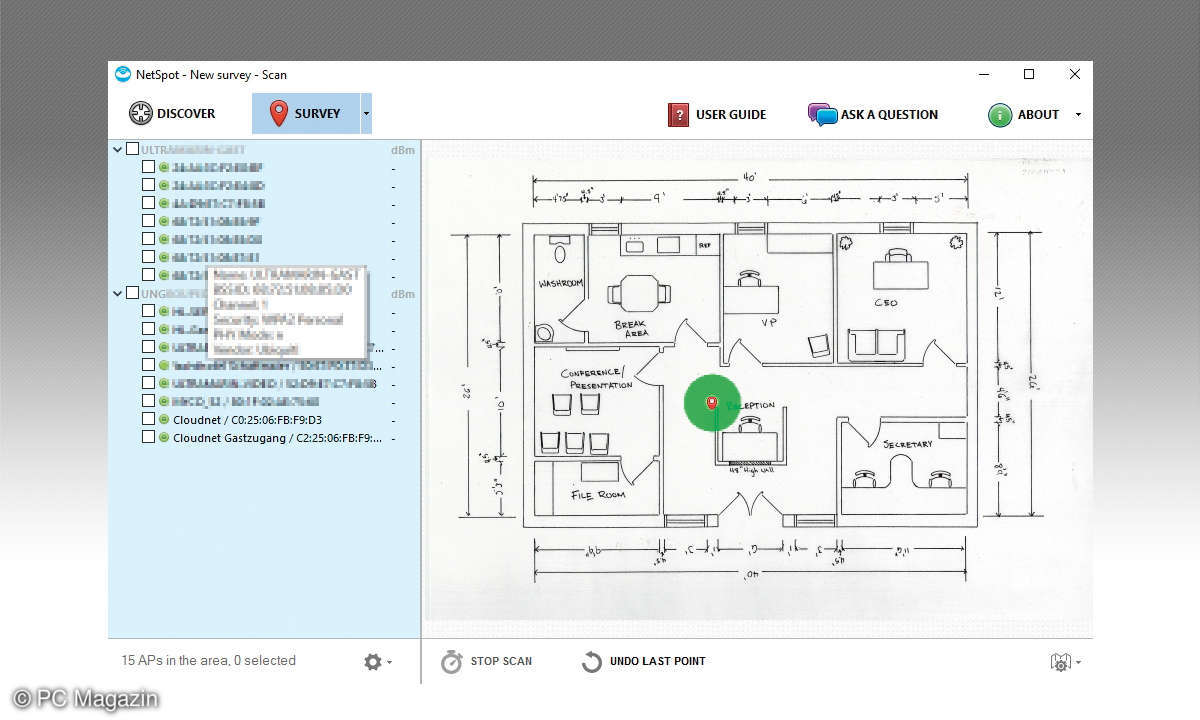The width and height of the screenshot is (1200, 720).
Task: Expand the About dropdown arrow
Action: (x=1078, y=115)
